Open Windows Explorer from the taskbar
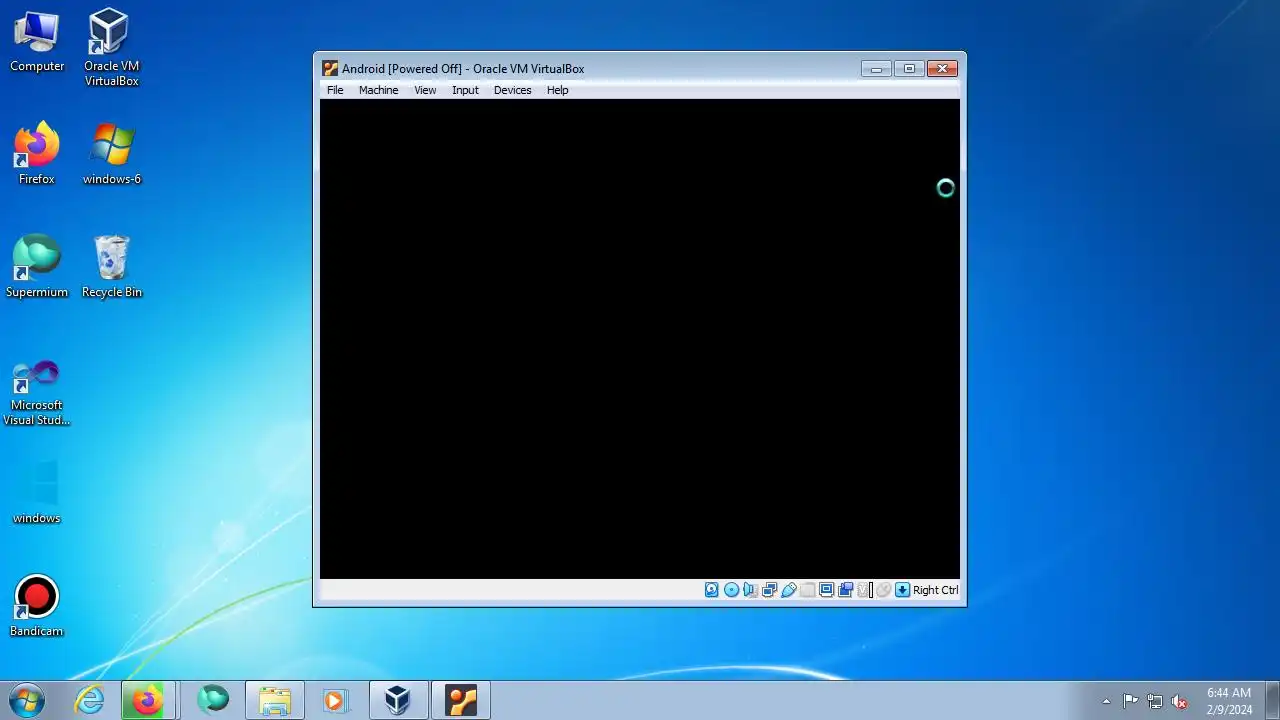The width and height of the screenshot is (1280, 720). point(274,700)
